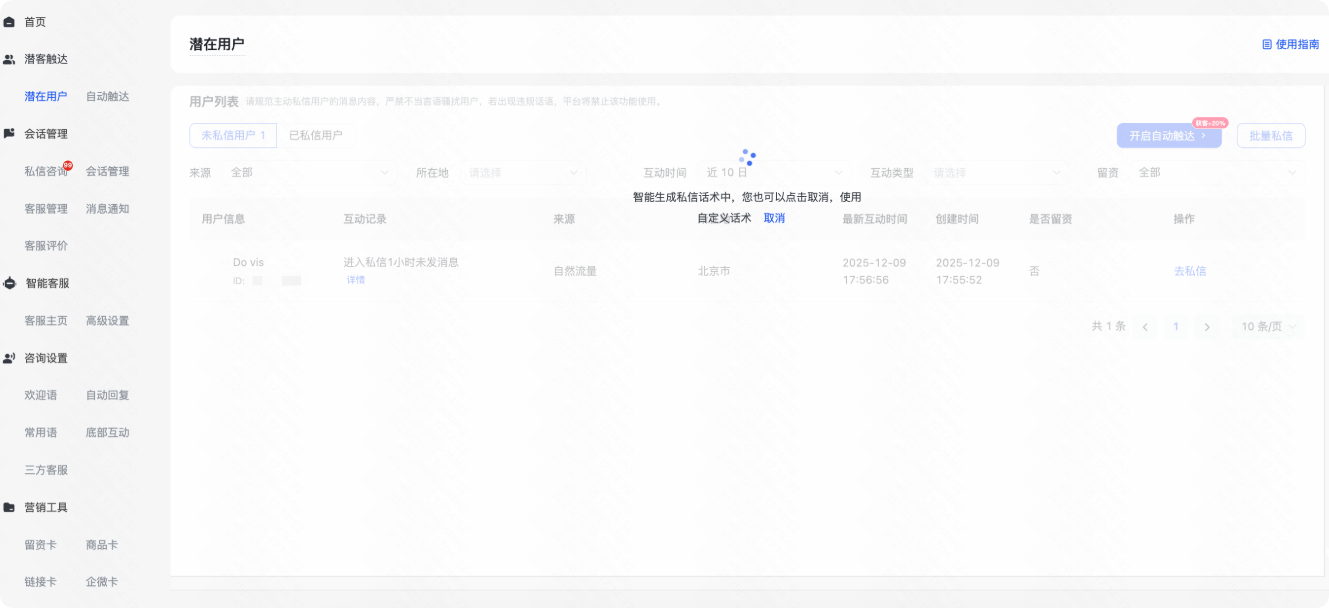Click 取消 to cancel generation
Viewport: 1329px width, 608px height.
coord(774,218)
